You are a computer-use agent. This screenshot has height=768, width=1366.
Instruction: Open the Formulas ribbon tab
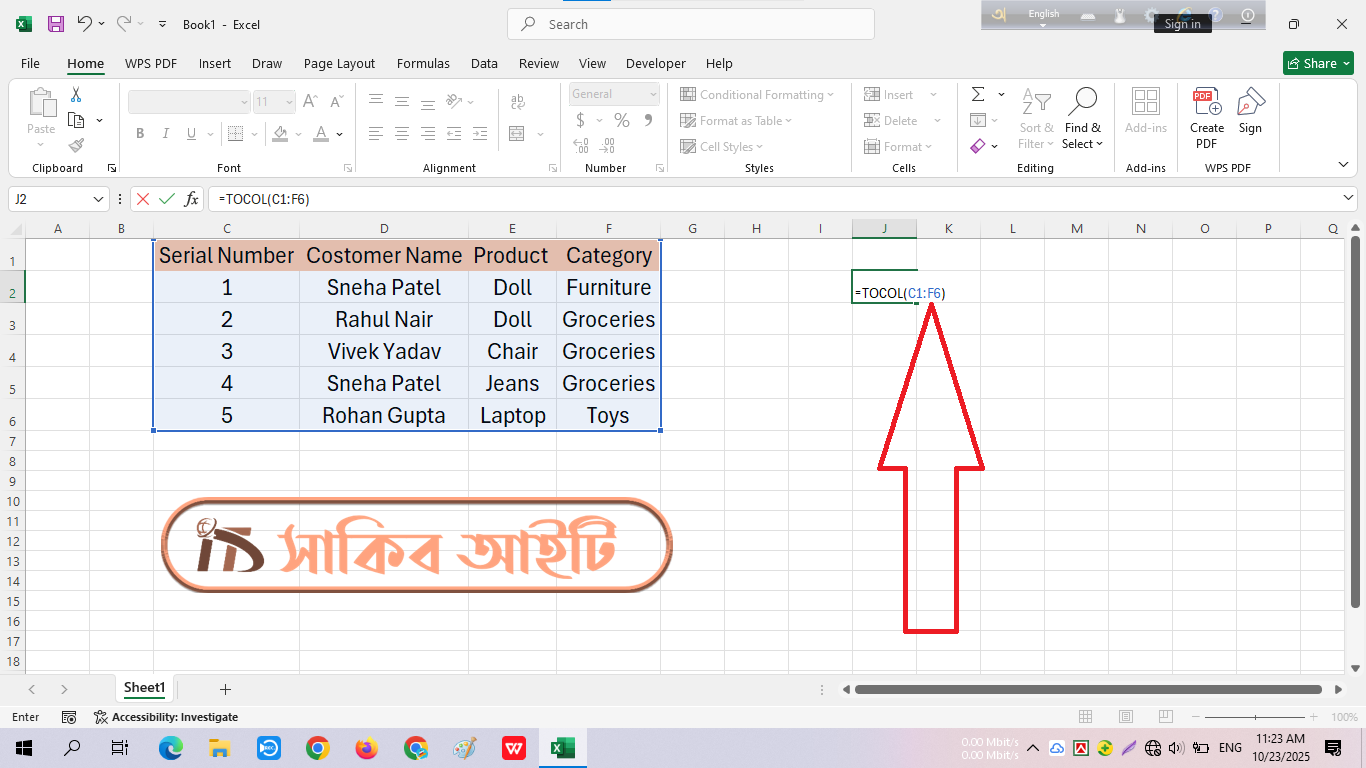point(423,63)
